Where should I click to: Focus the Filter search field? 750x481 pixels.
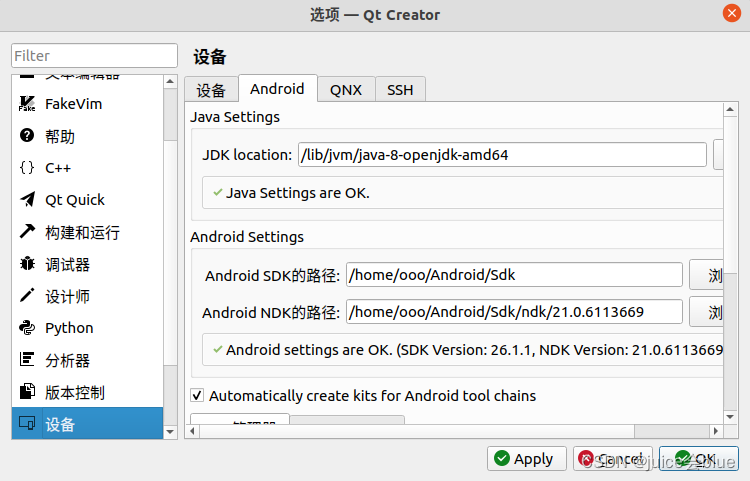[94, 55]
